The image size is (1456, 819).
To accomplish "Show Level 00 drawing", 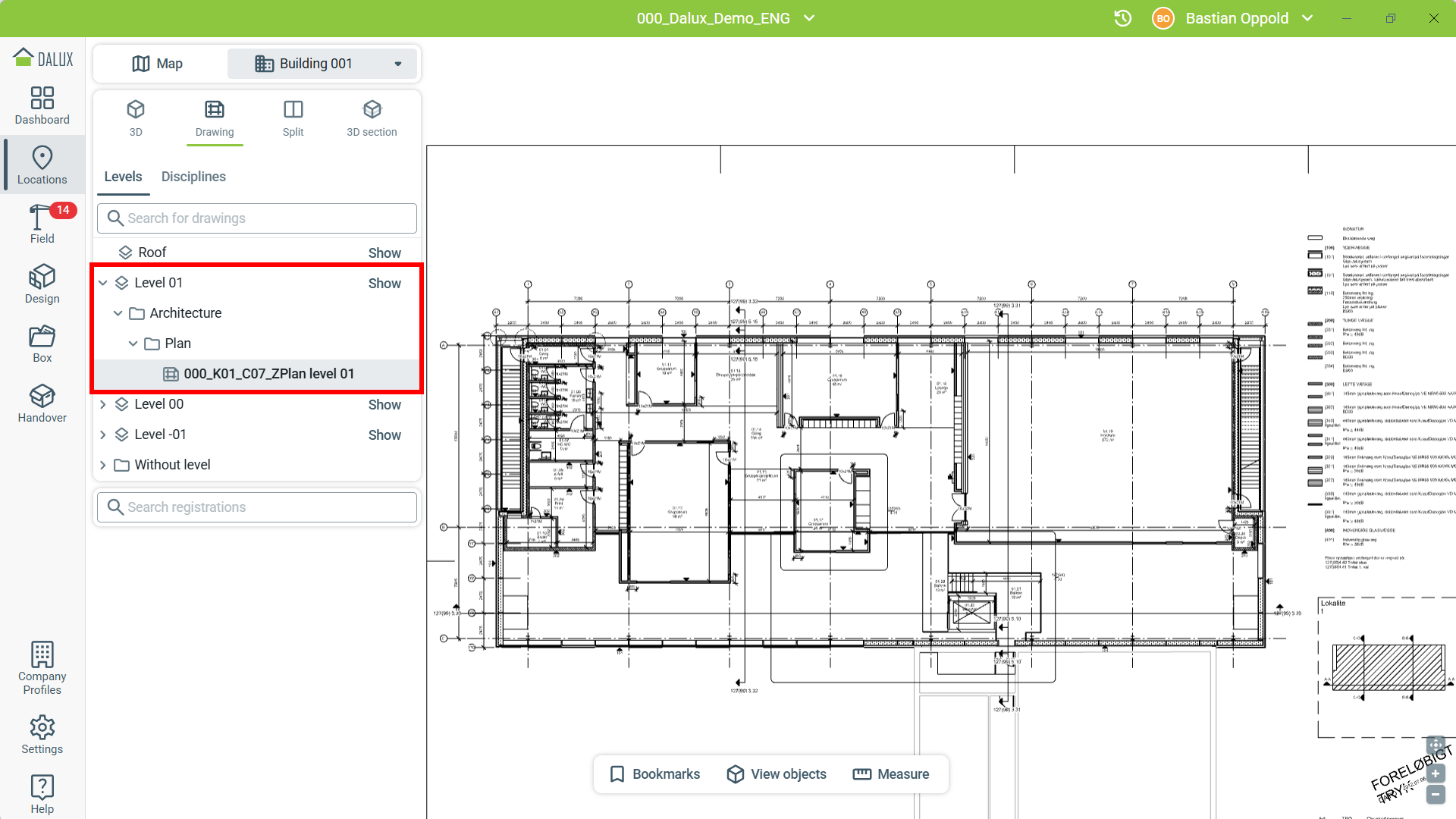I will pyautogui.click(x=384, y=404).
